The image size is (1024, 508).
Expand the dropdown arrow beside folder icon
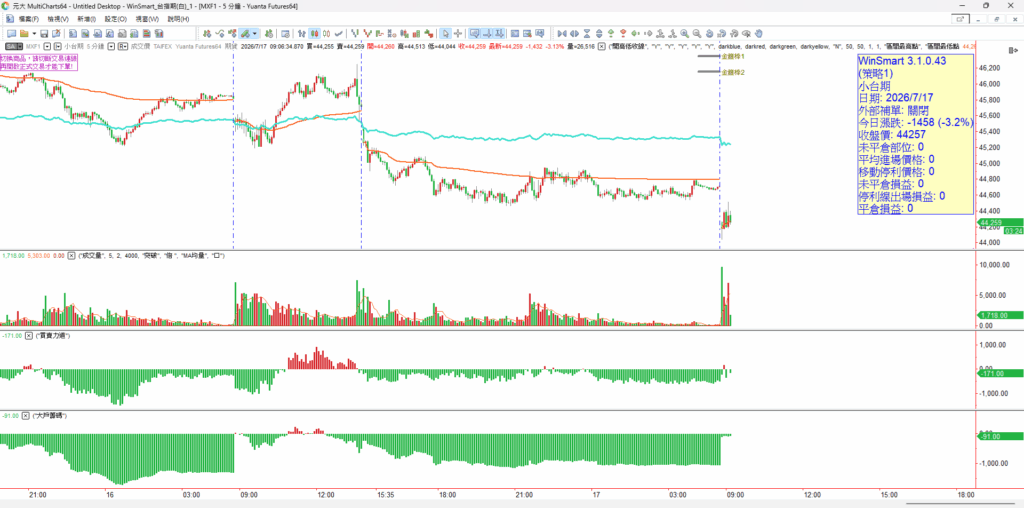point(34,33)
